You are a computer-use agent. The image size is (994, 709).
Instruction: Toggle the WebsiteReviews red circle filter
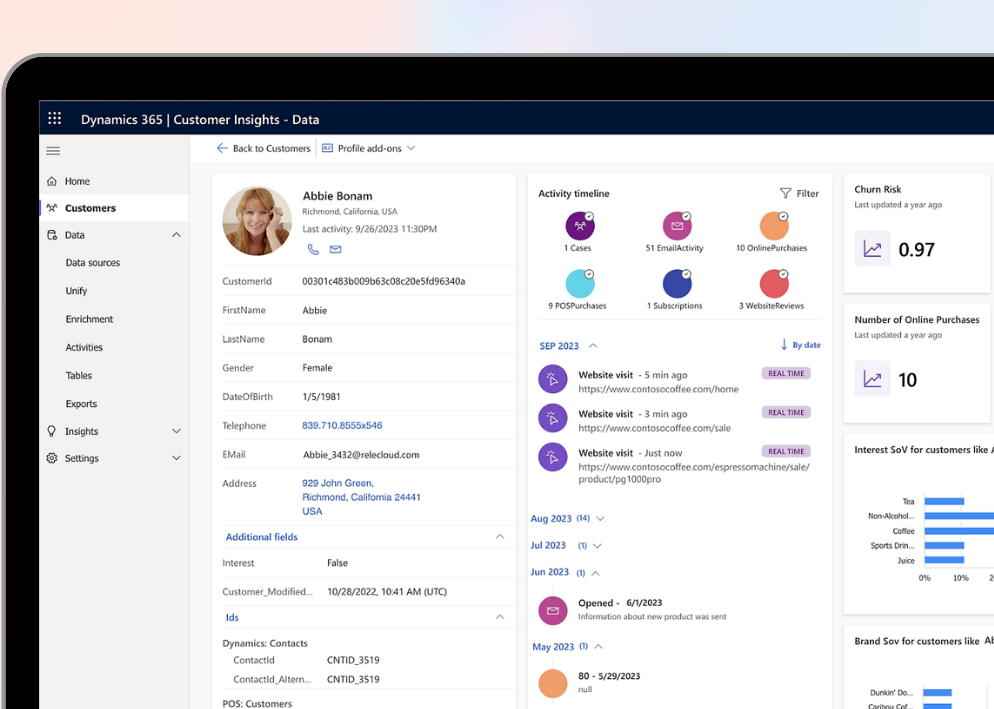[773, 283]
